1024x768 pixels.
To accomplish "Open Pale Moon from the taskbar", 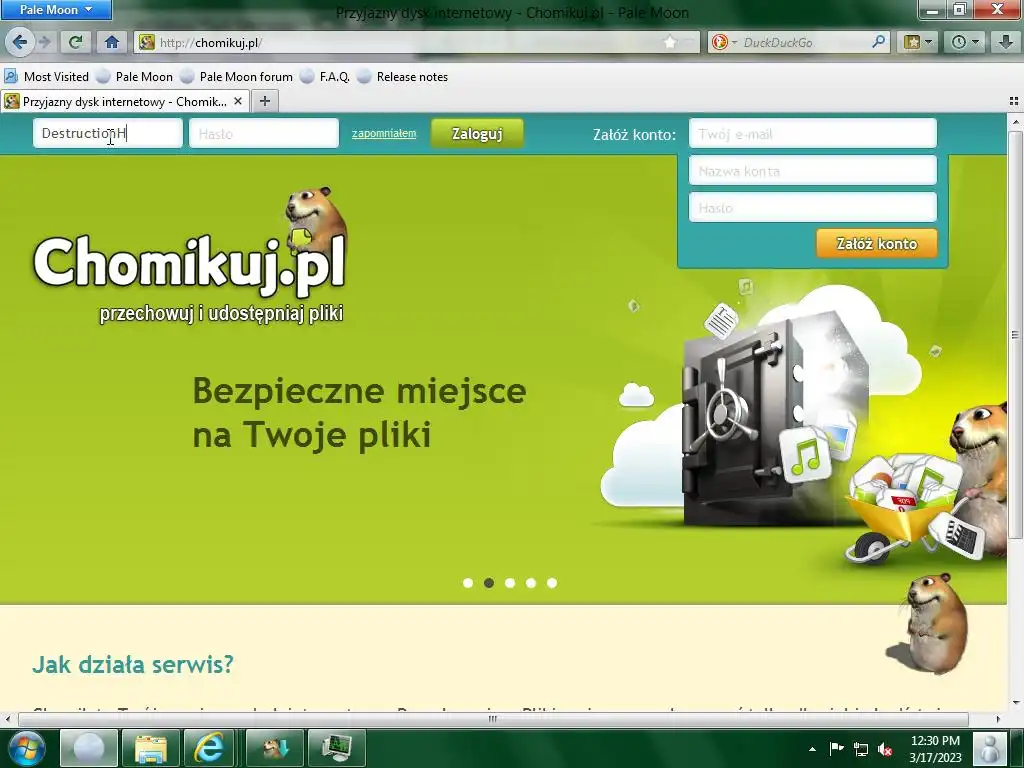I will pos(89,748).
